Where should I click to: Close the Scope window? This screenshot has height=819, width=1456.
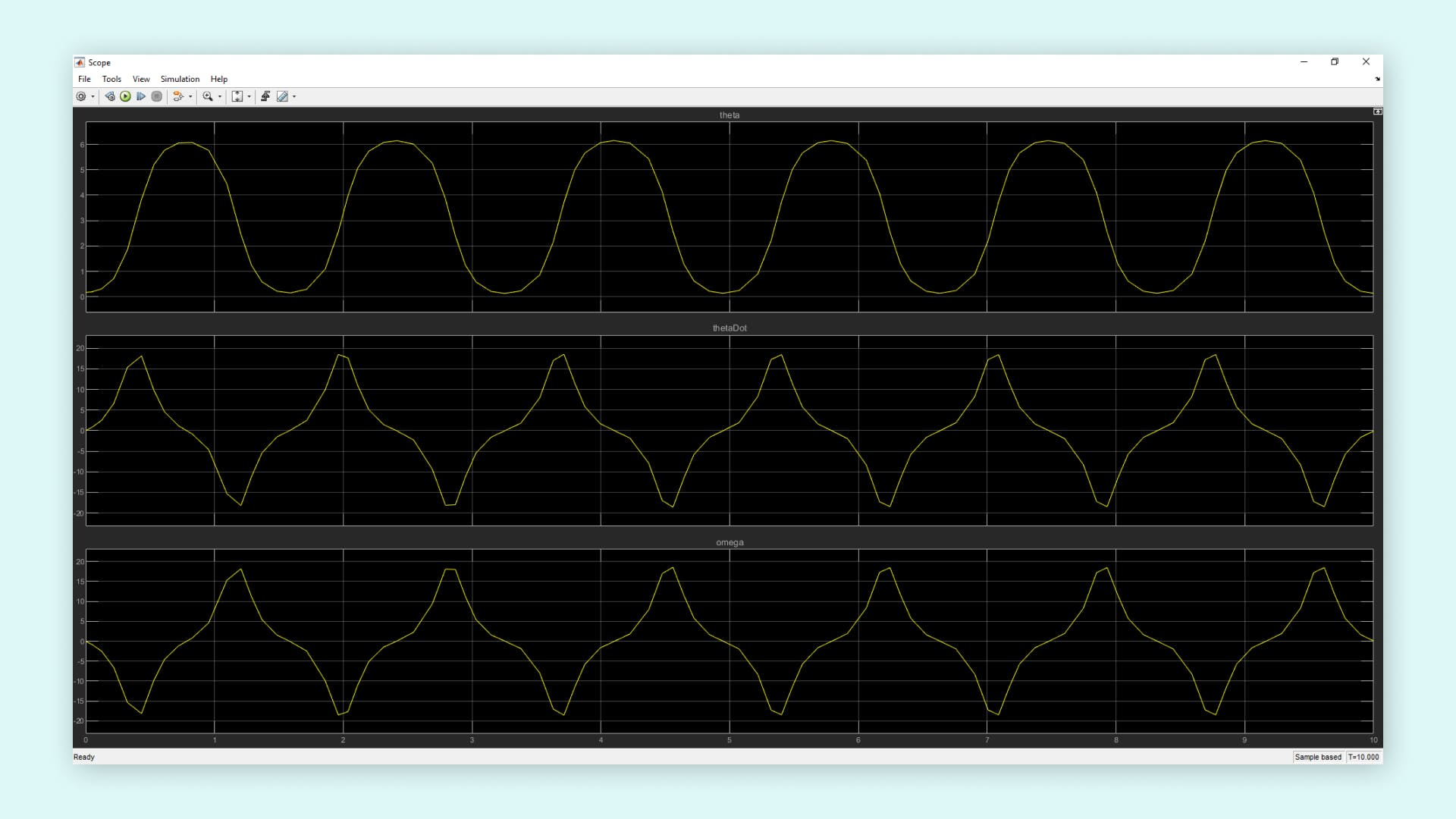tap(1366, 62)
